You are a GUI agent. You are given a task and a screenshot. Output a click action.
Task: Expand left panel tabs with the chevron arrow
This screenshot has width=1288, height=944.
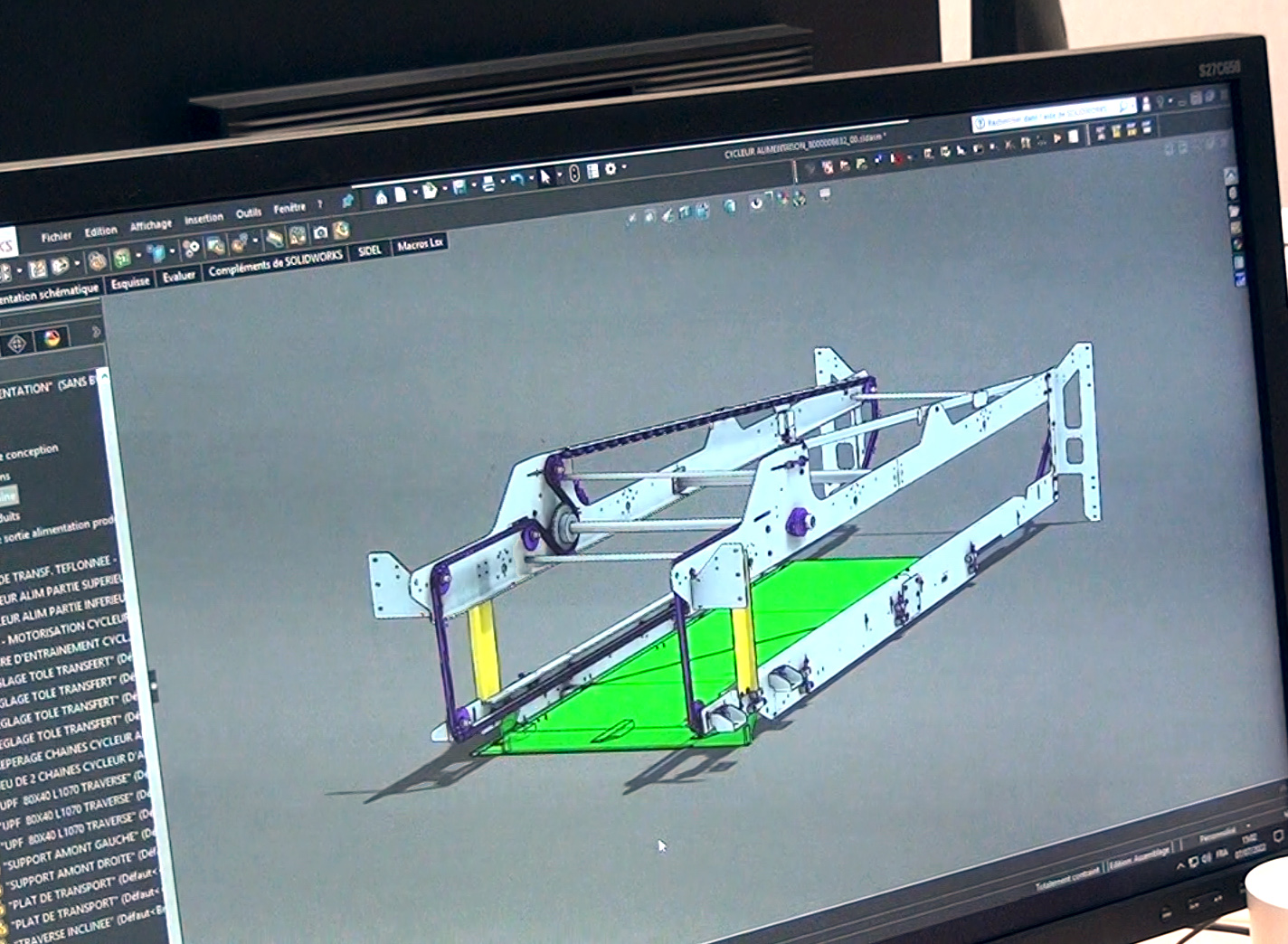(96, 332)
